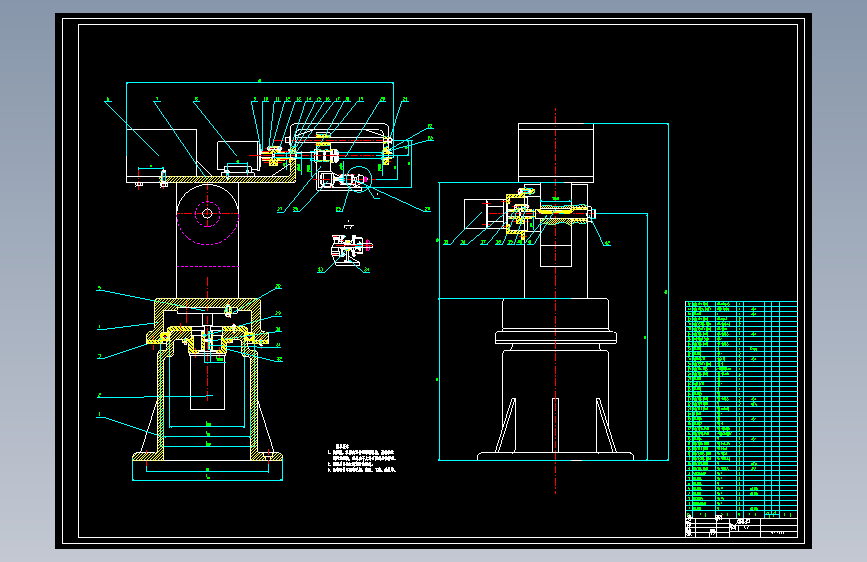The height and width of the screenshot is (562, 867).
Task: Click the white motor box atop side view
Action: pyautogui.click(x=556, y=153)
